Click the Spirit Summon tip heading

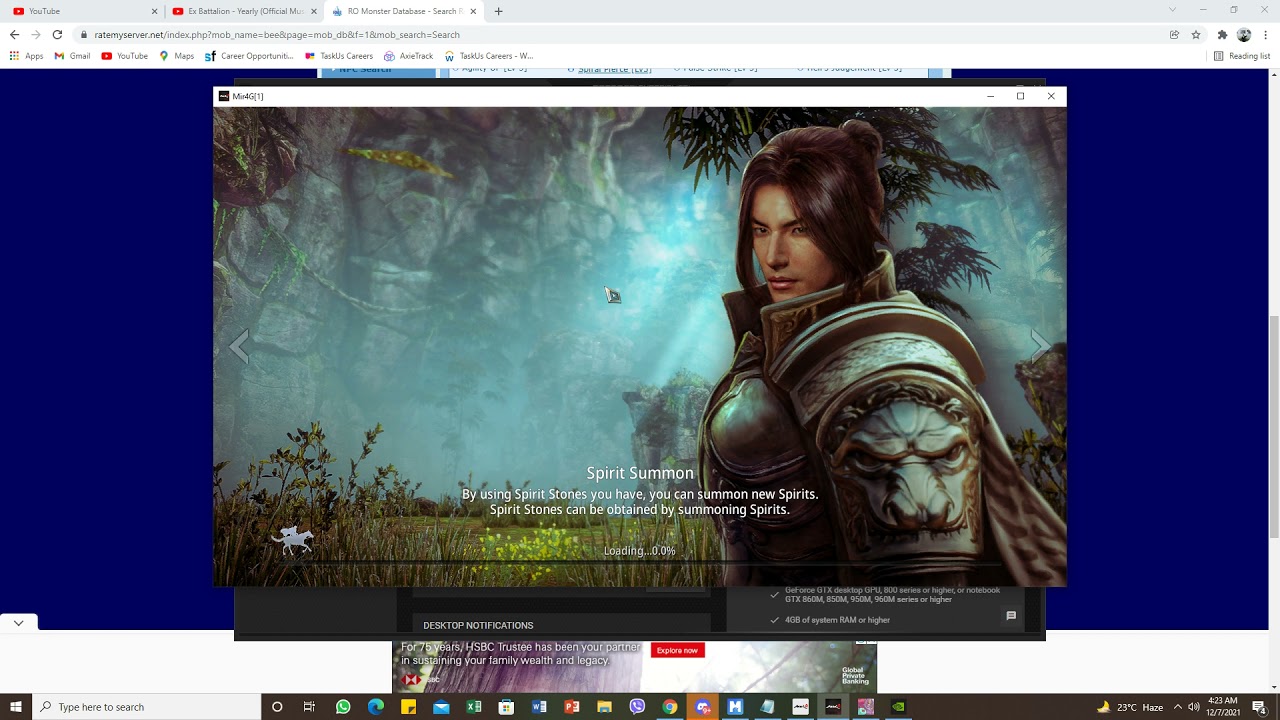(640, 473)
